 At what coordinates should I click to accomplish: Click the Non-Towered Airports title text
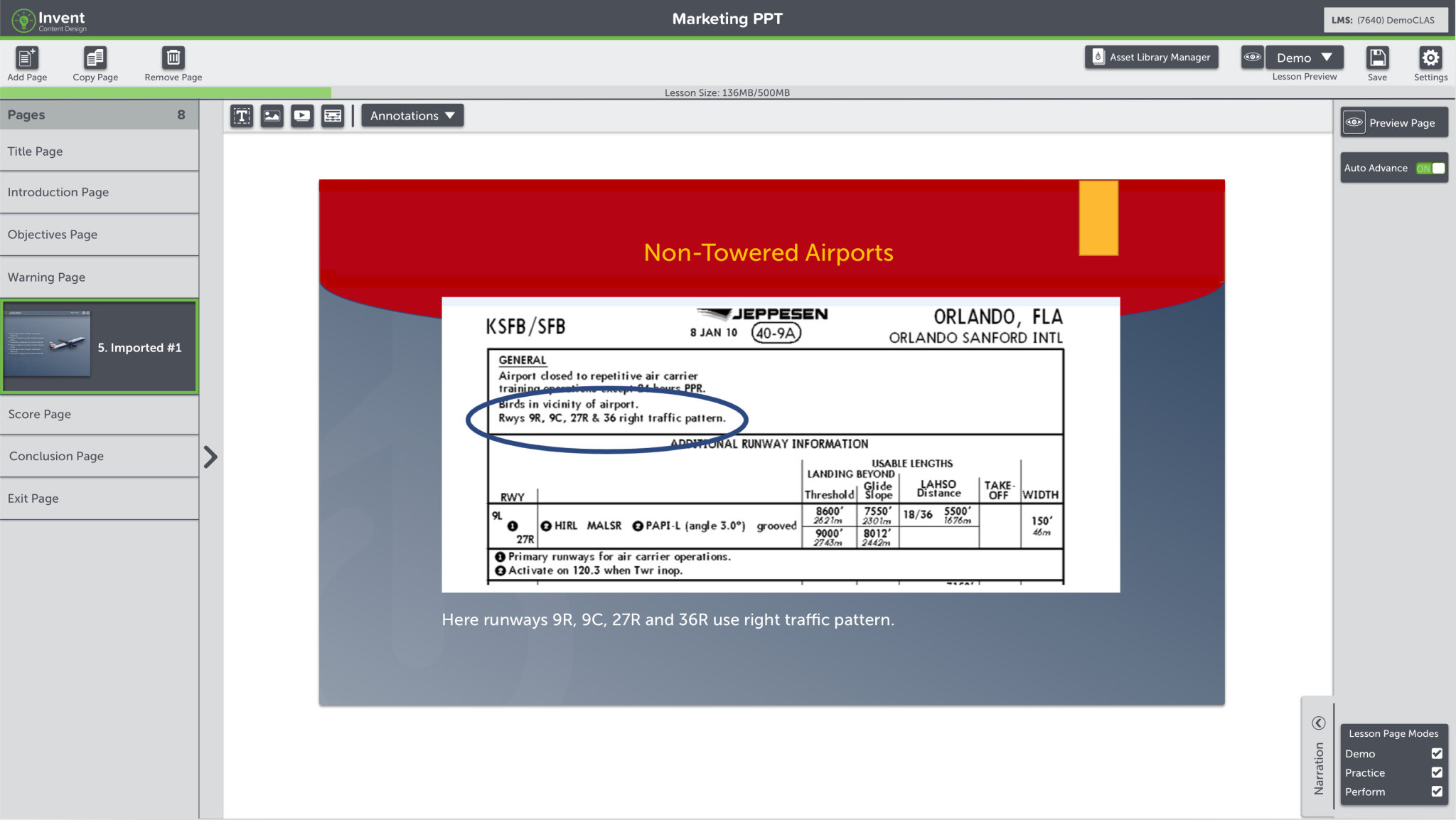click(769, 252)
